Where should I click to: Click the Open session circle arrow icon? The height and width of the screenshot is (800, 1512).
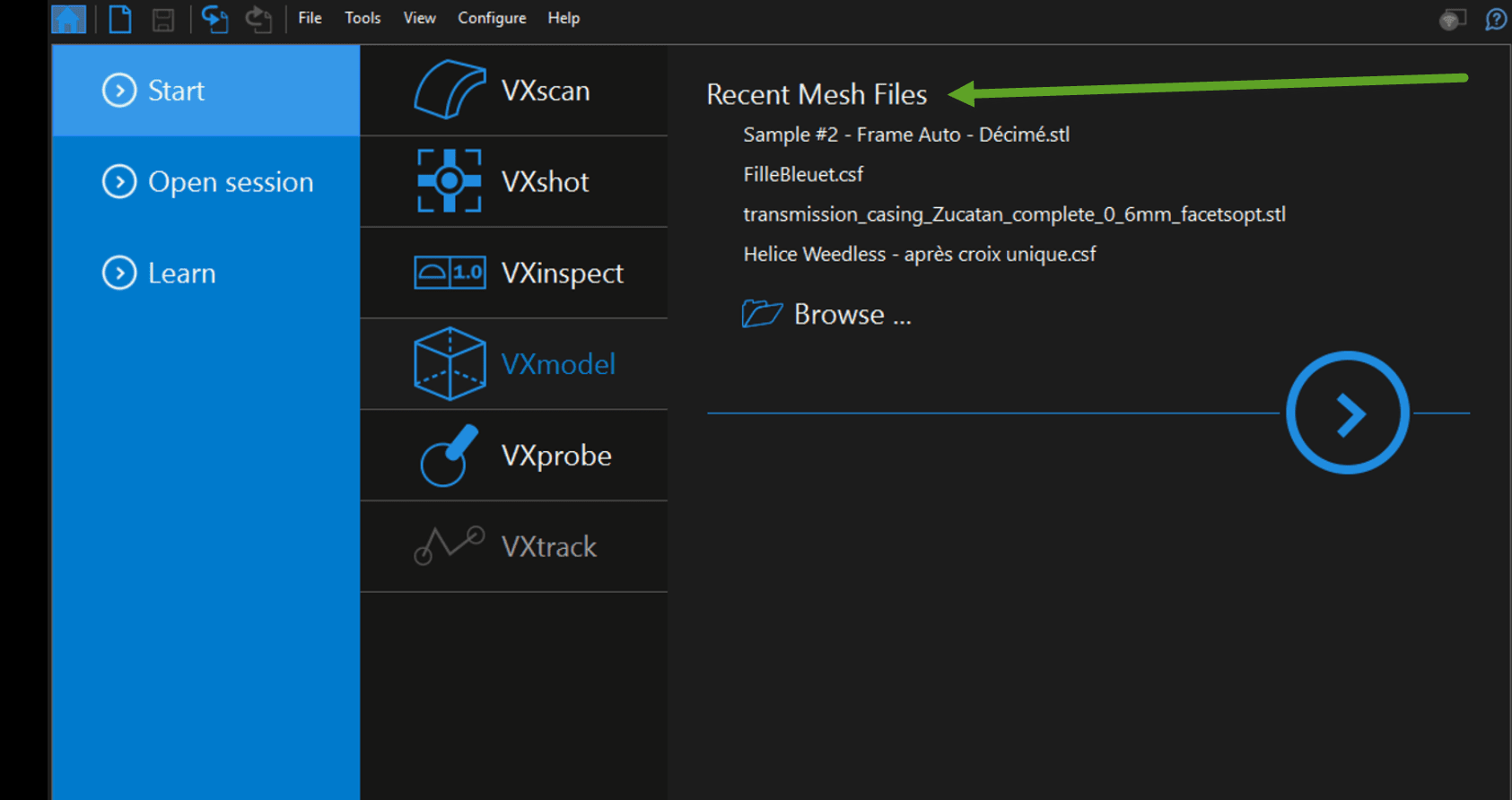click(x=119, y=181)
